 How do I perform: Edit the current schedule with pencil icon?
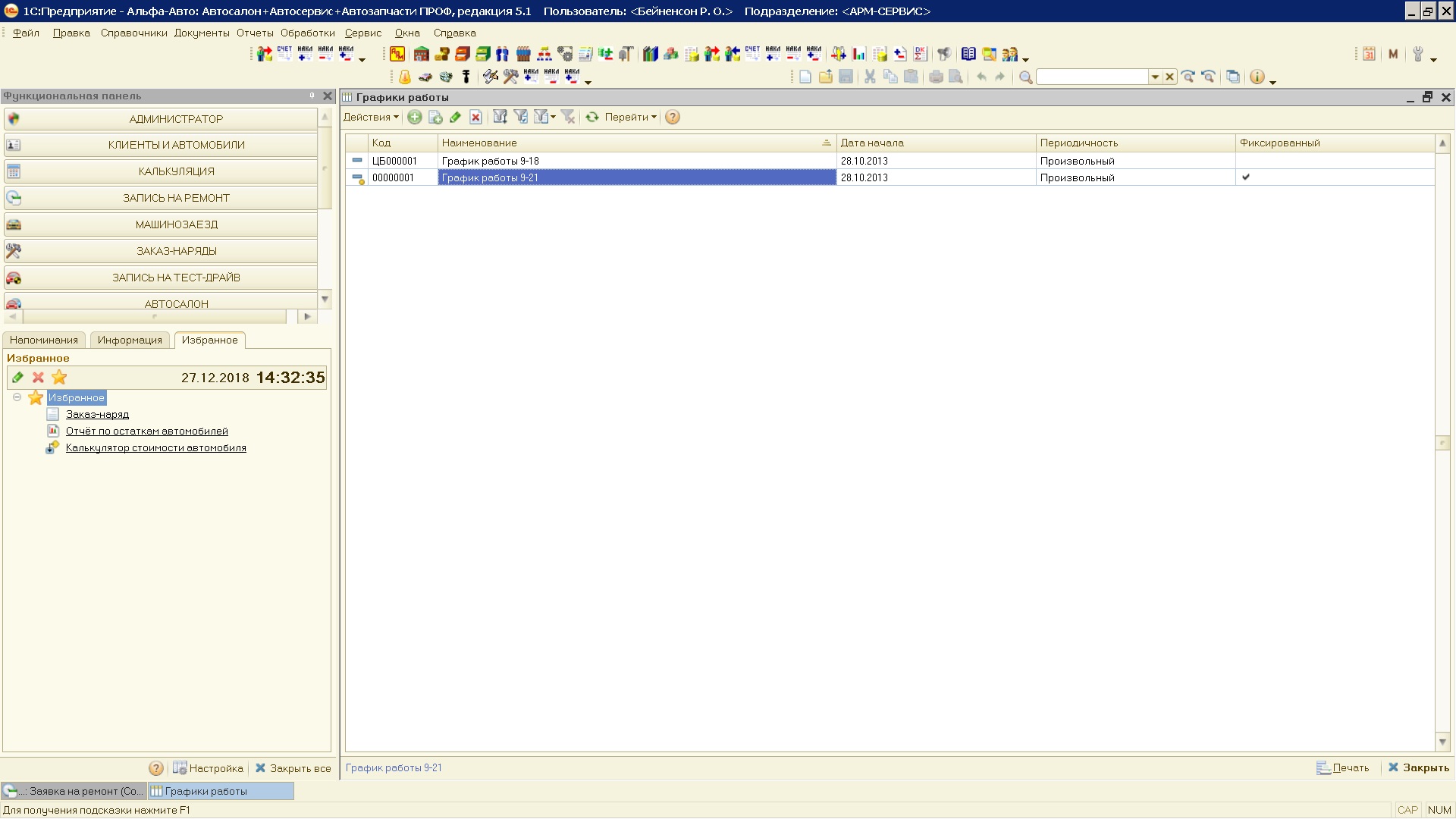pos(455,117)
